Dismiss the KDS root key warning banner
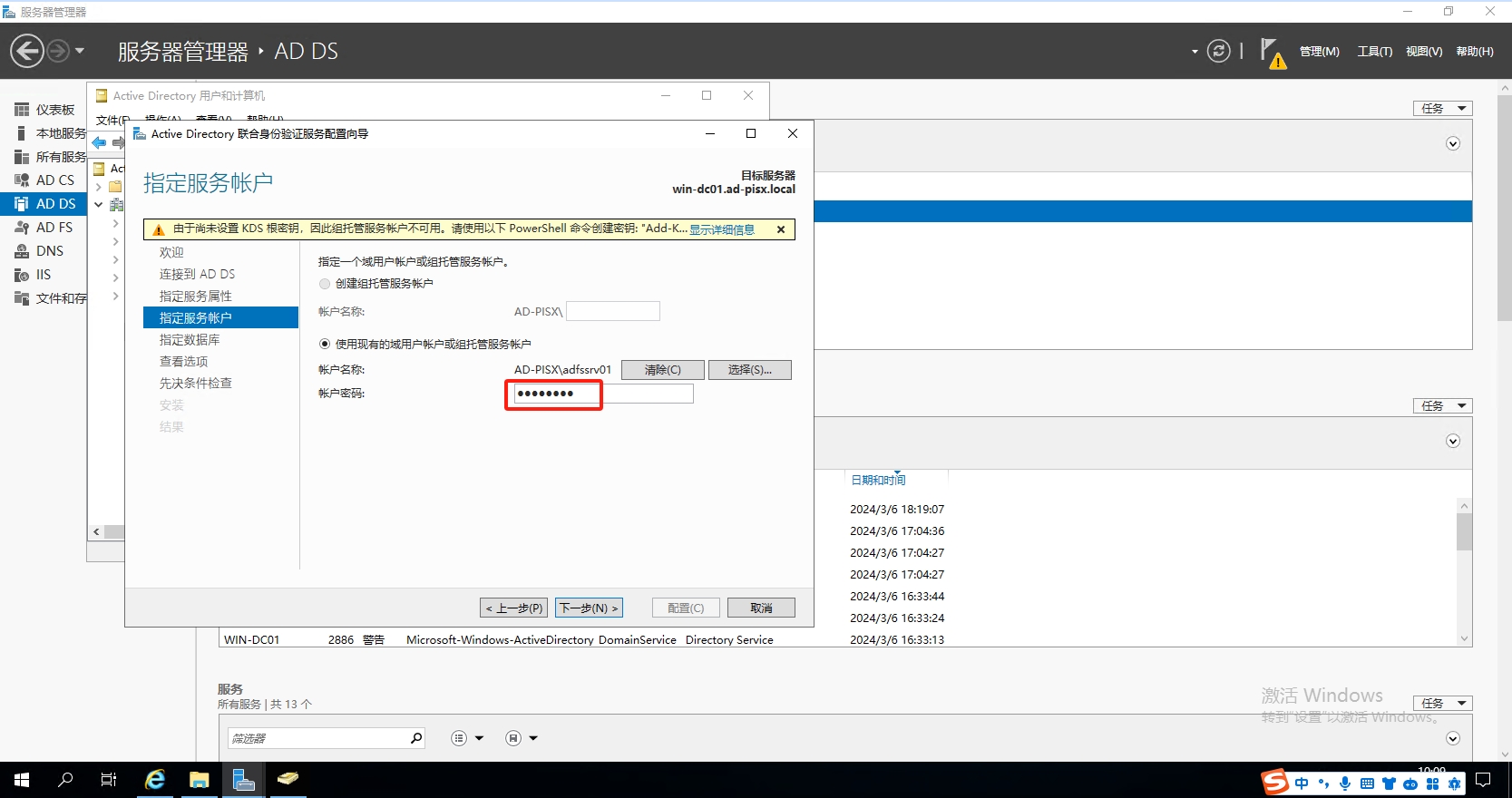Screen dimensions: 1512x798 (781, 229)
